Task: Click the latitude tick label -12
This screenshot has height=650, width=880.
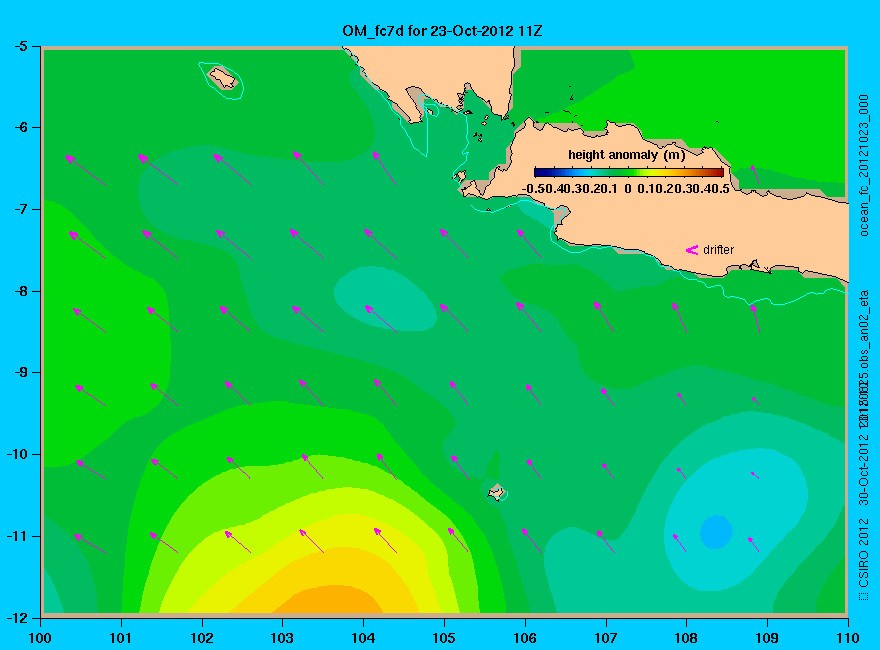Action: [17, 618]
